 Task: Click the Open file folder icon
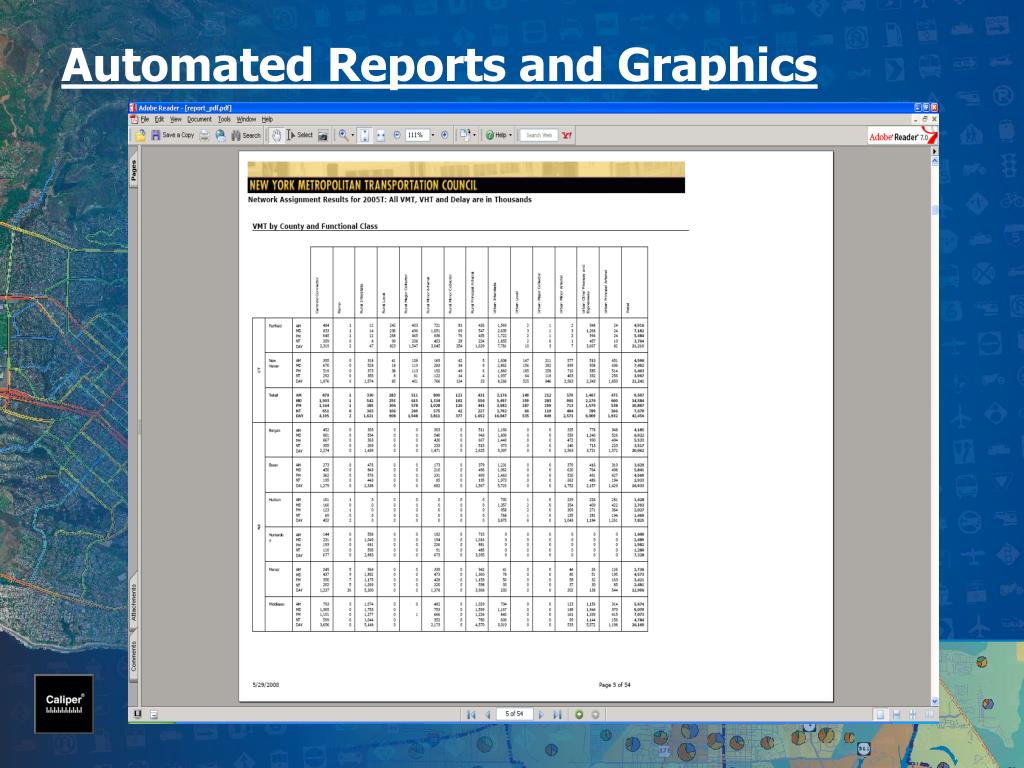[x=140, y=135]
